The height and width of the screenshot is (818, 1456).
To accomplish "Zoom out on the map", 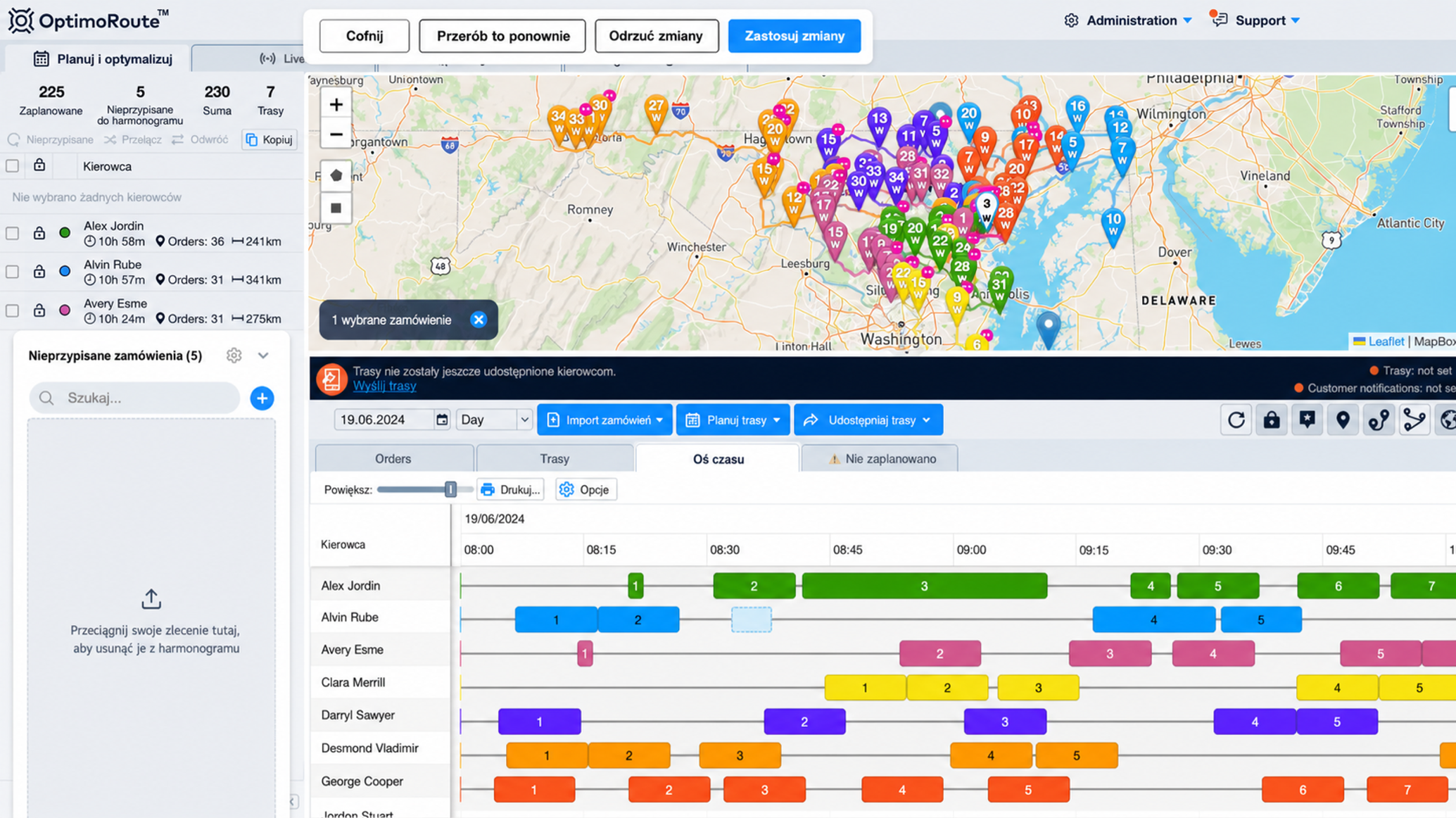I will [336, 134].
